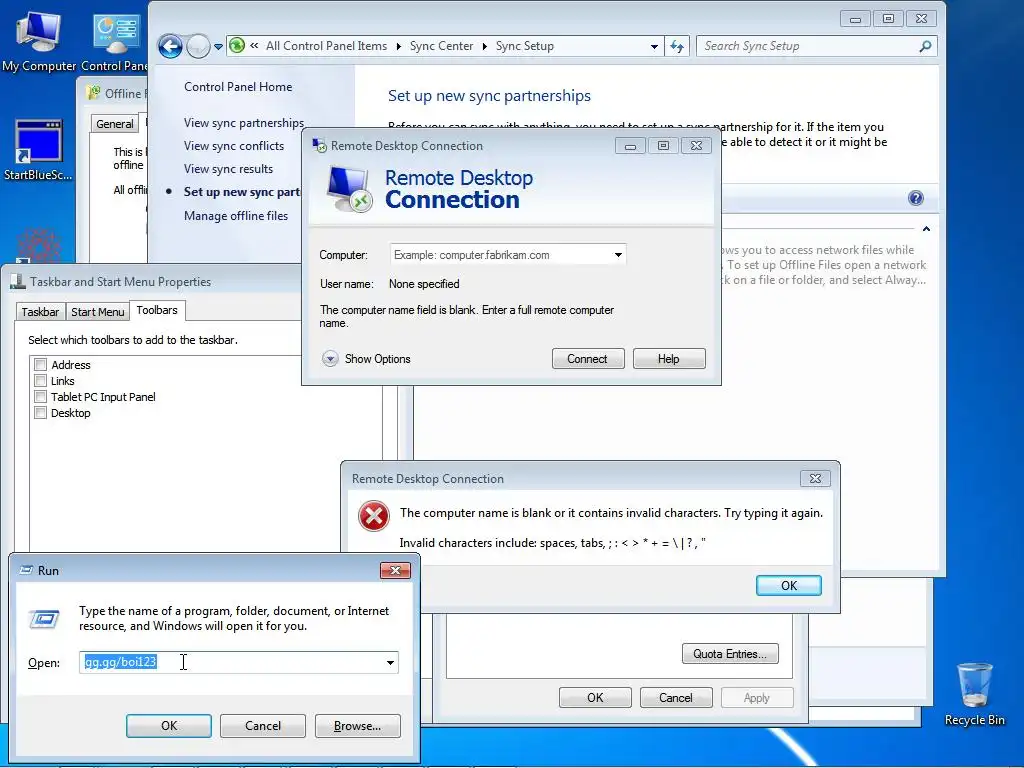Click OK in the quota properties window
The image size is (1024, 768).
pos(595,697)
